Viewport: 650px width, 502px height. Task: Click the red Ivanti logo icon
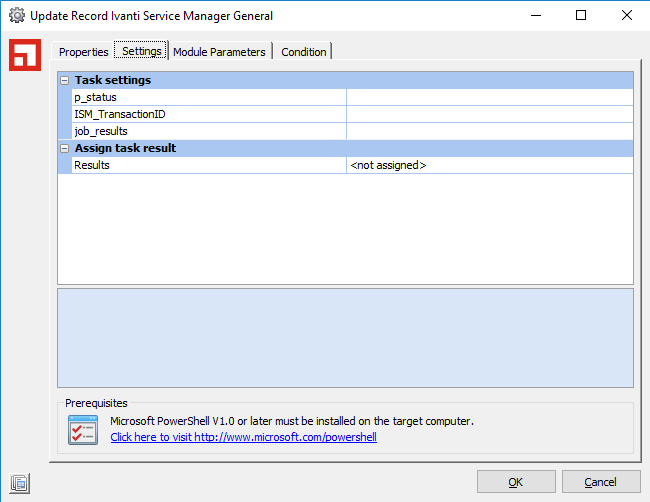point(25,55)
